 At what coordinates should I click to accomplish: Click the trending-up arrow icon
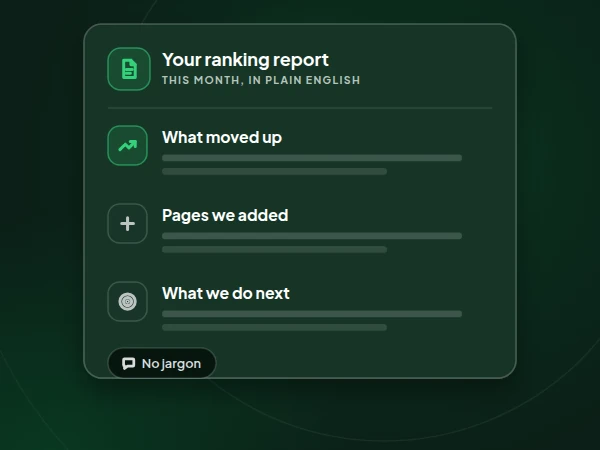click(127, 145)
